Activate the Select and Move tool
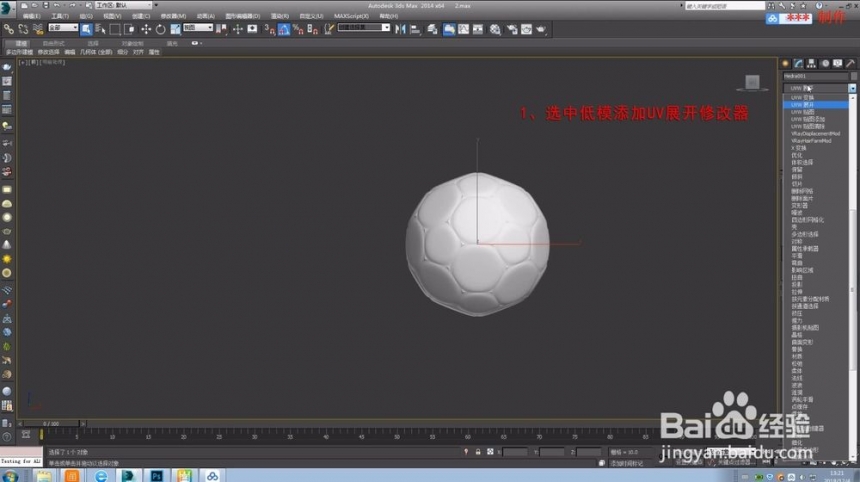Viewport: 860px width, 482px height. [x=145, y=29]
